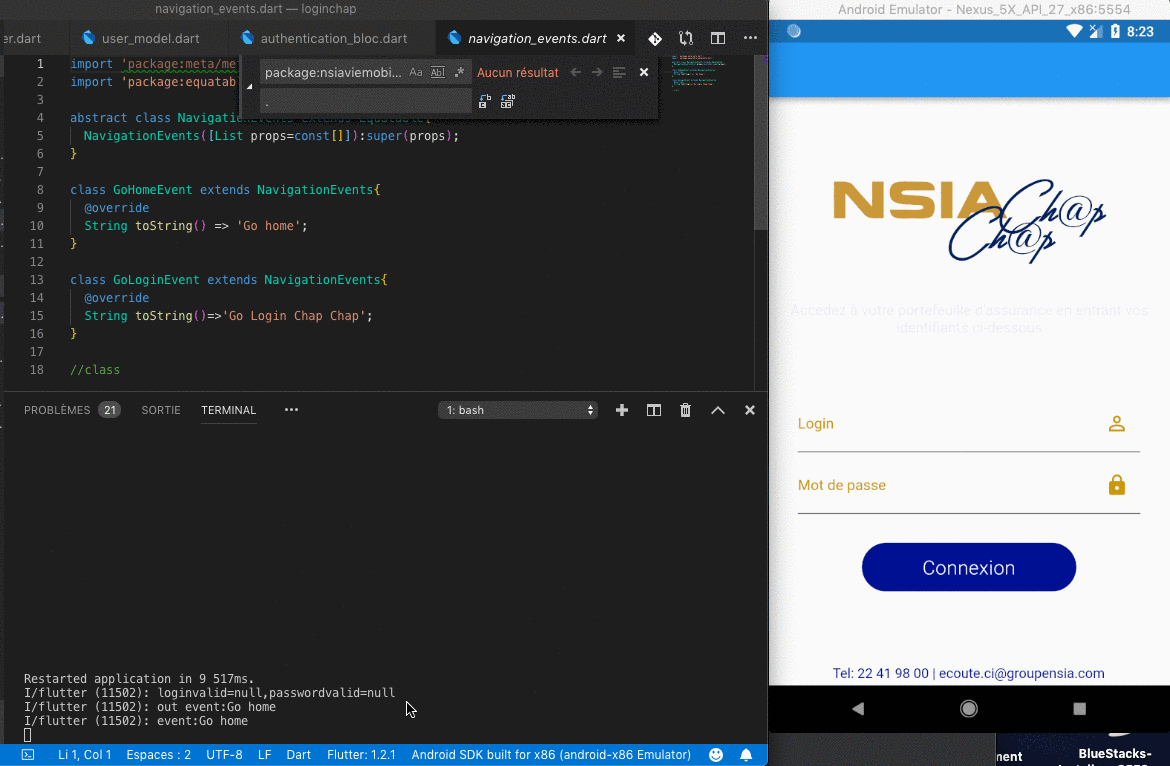Click 'Li 1, Col 1' in status bar
Image resolution: width=1170 pixels, height=766 pixels.
pyautogui.click(x=84, y=755)
